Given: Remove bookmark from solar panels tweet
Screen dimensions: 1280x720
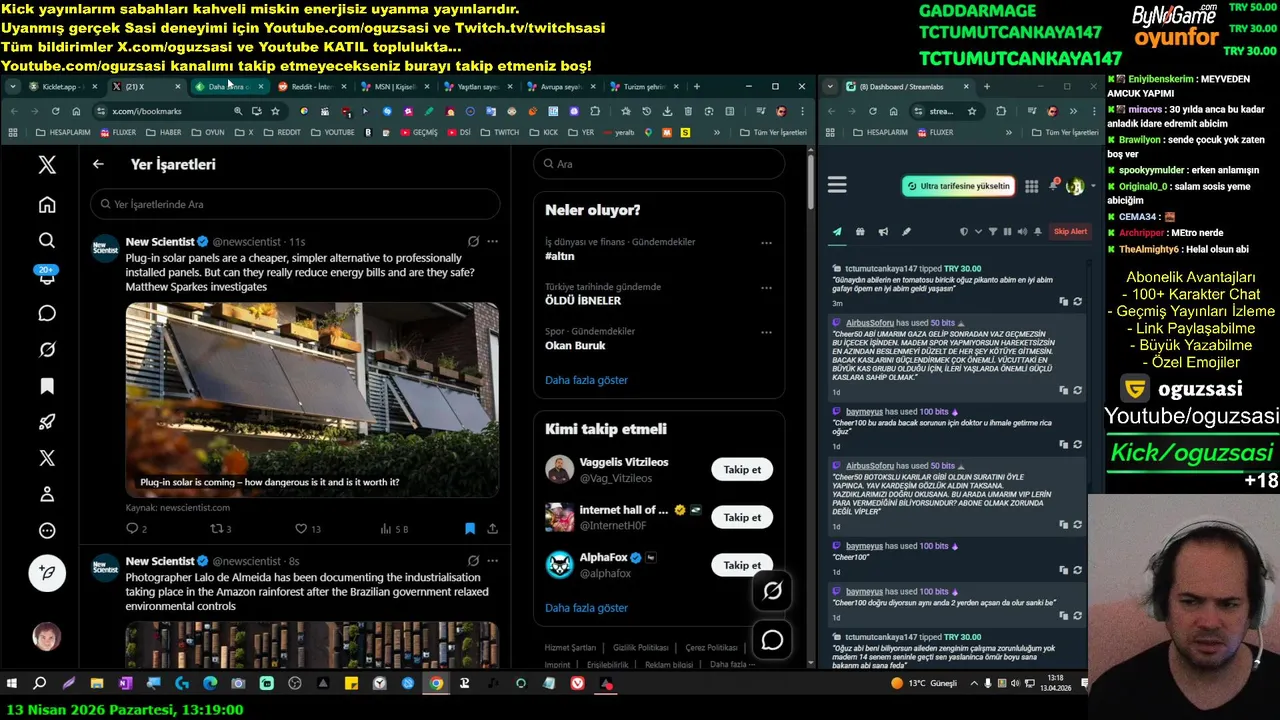Looking at the screenshot, I should click(469, 529).
